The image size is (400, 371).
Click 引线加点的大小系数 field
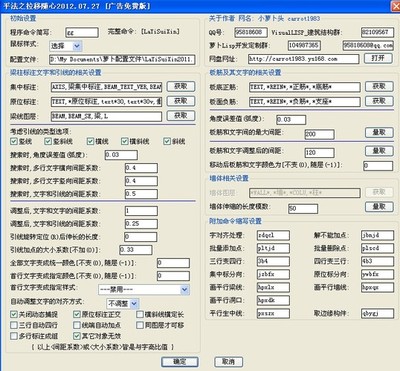tap(136, 250)
